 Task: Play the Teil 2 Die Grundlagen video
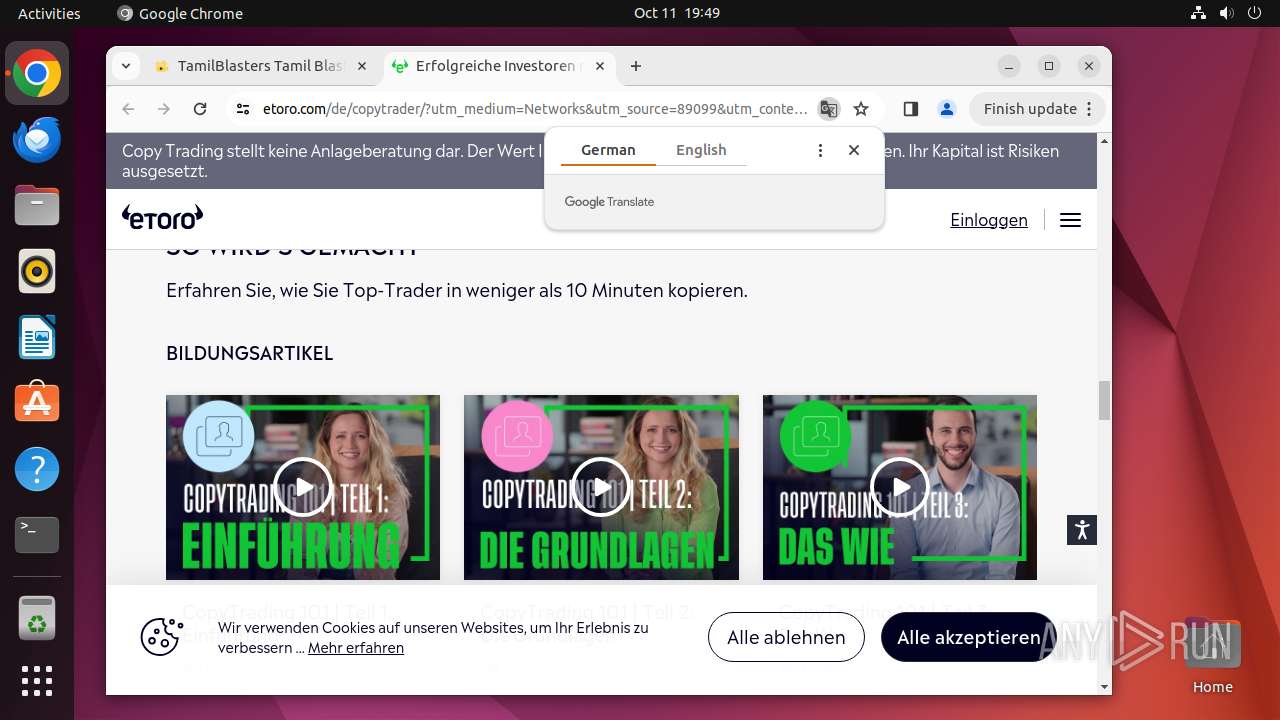601,487
